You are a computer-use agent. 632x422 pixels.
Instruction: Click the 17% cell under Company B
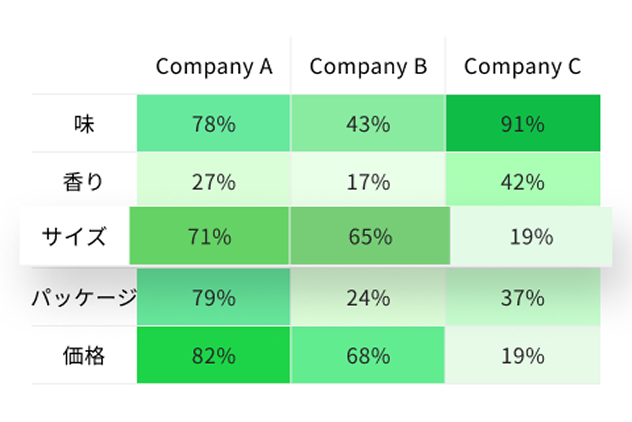(x=368, y=182)
